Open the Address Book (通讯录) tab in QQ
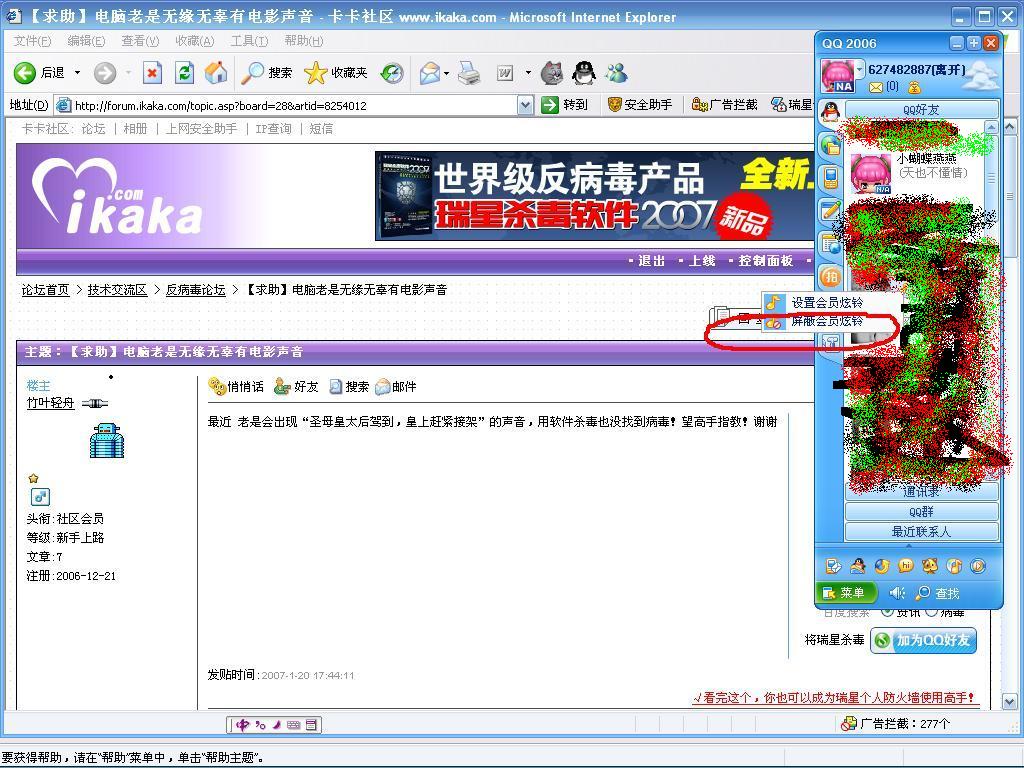 [x=921, y=491]
